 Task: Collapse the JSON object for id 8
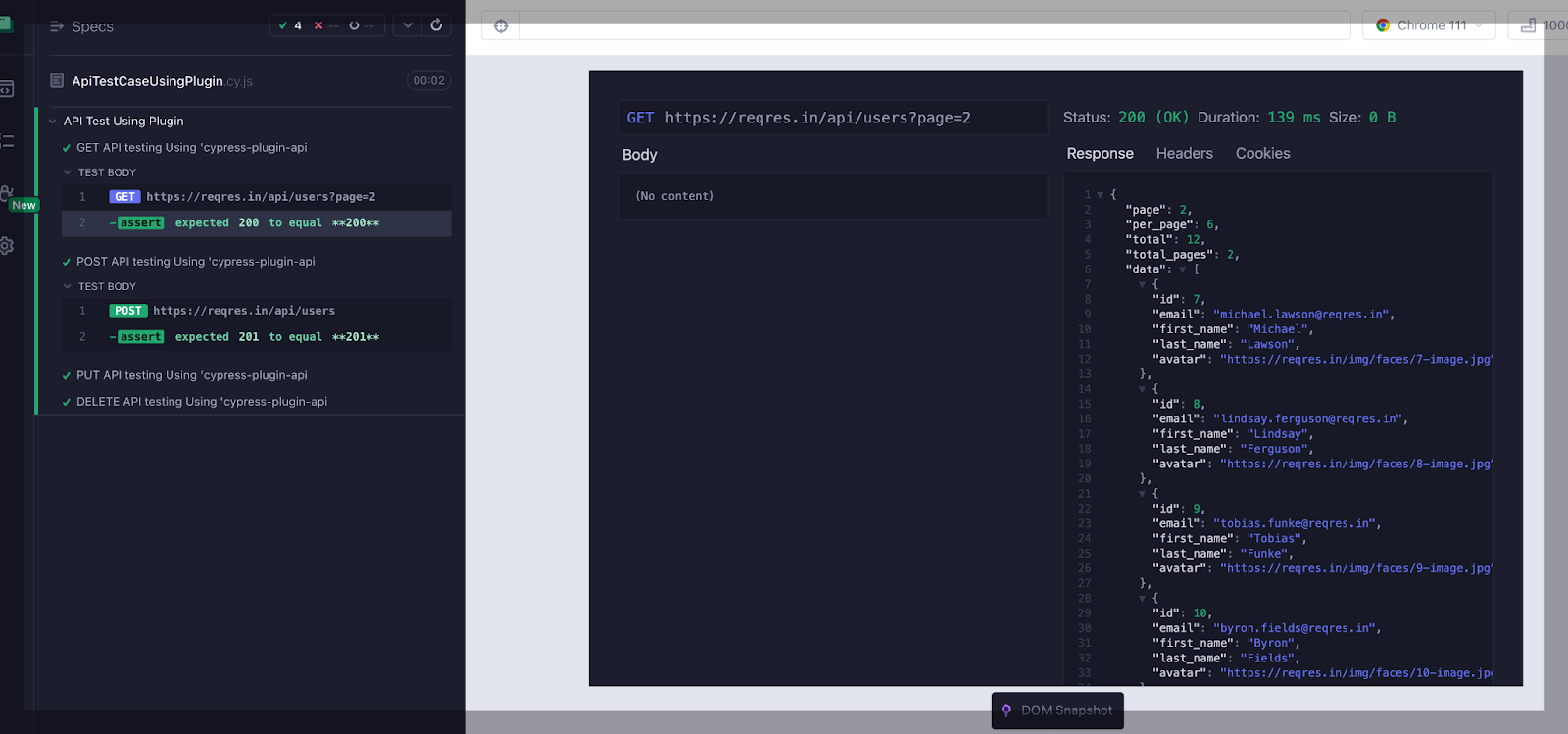click(x=1142, y=389)
